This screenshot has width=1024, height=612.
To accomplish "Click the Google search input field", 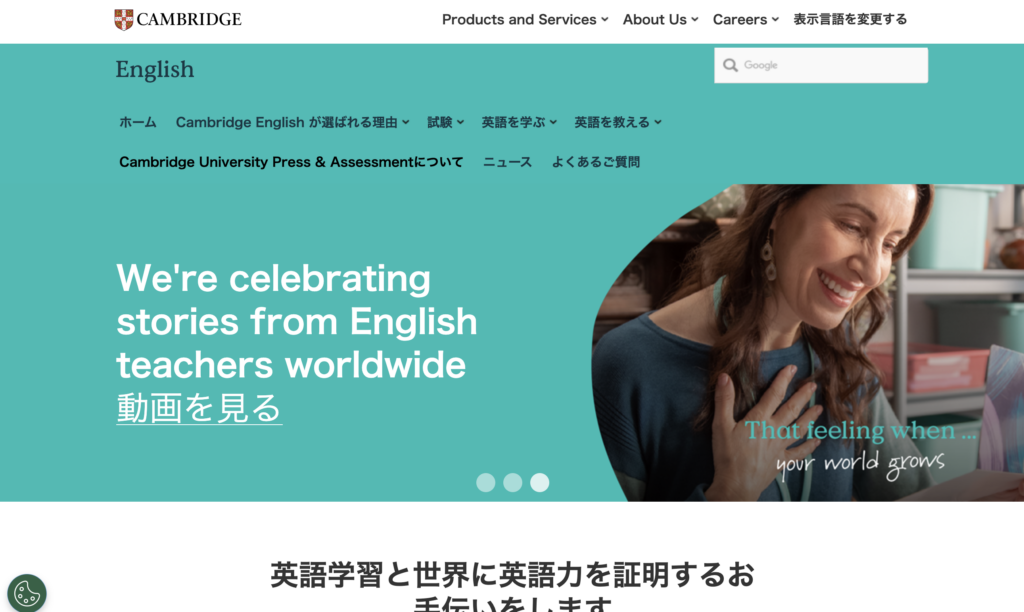I will pos(821,65).
